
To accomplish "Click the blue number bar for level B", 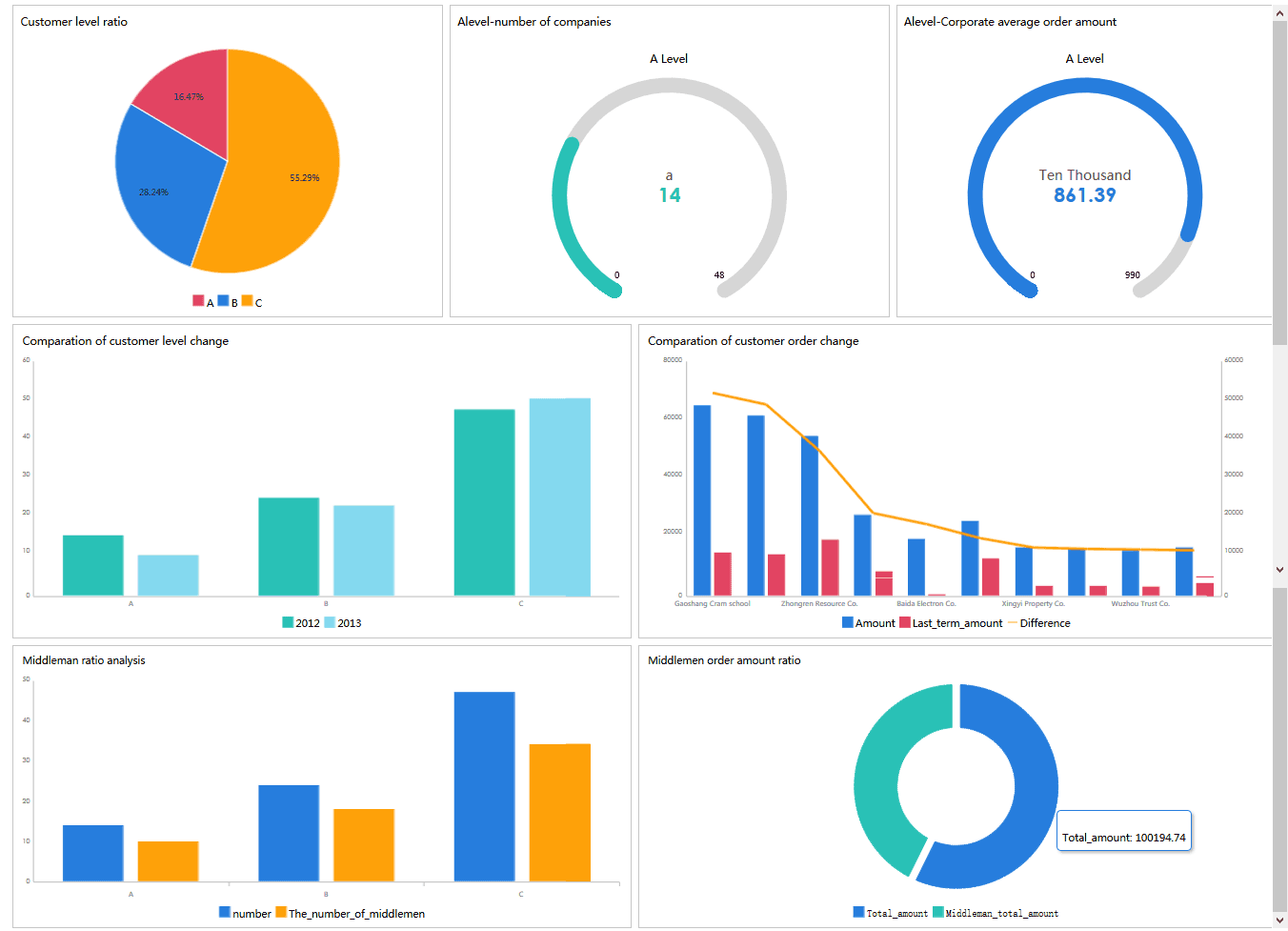I will (x=289, y=834).
